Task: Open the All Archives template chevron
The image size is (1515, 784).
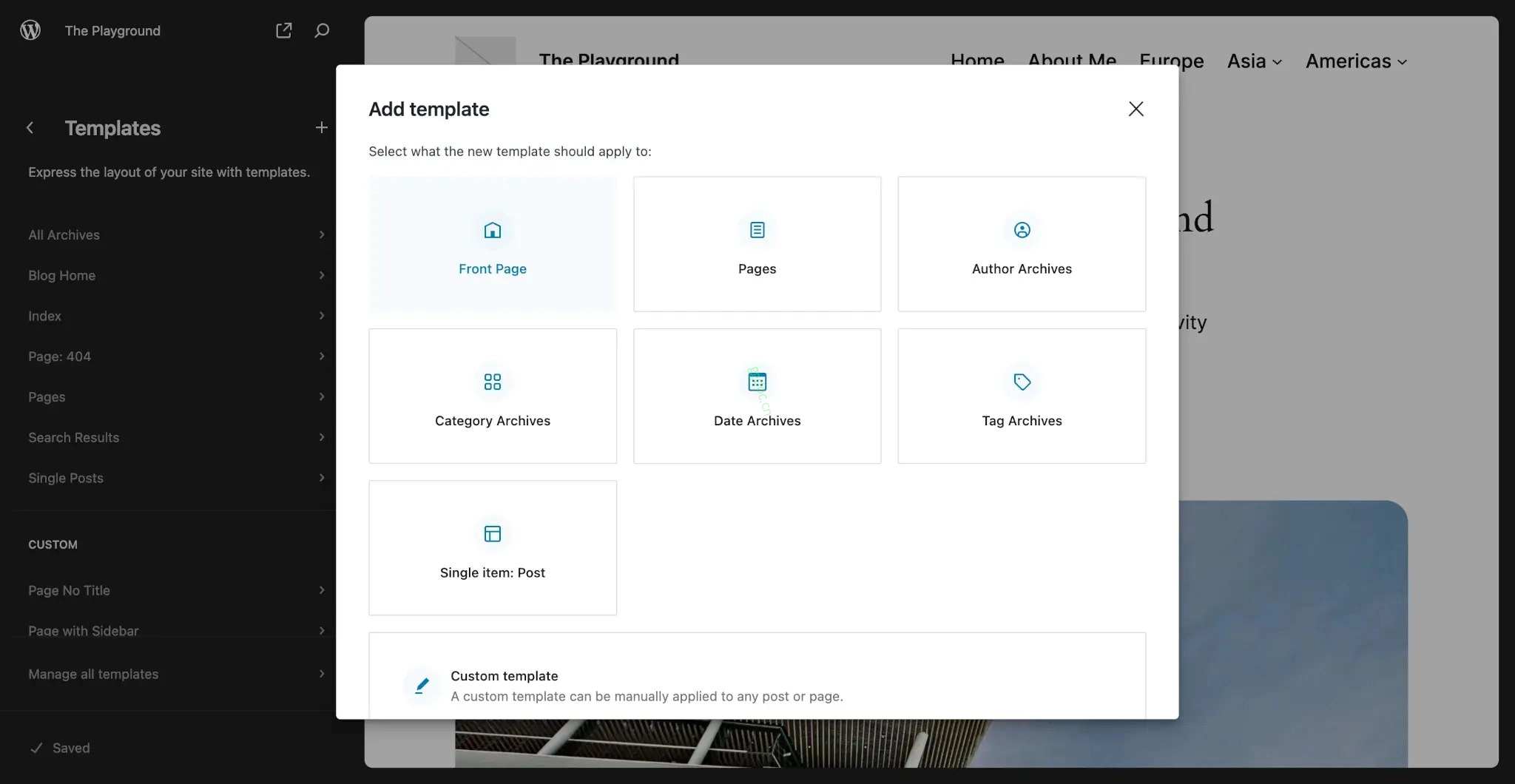Action: click(x=322, y=234)
